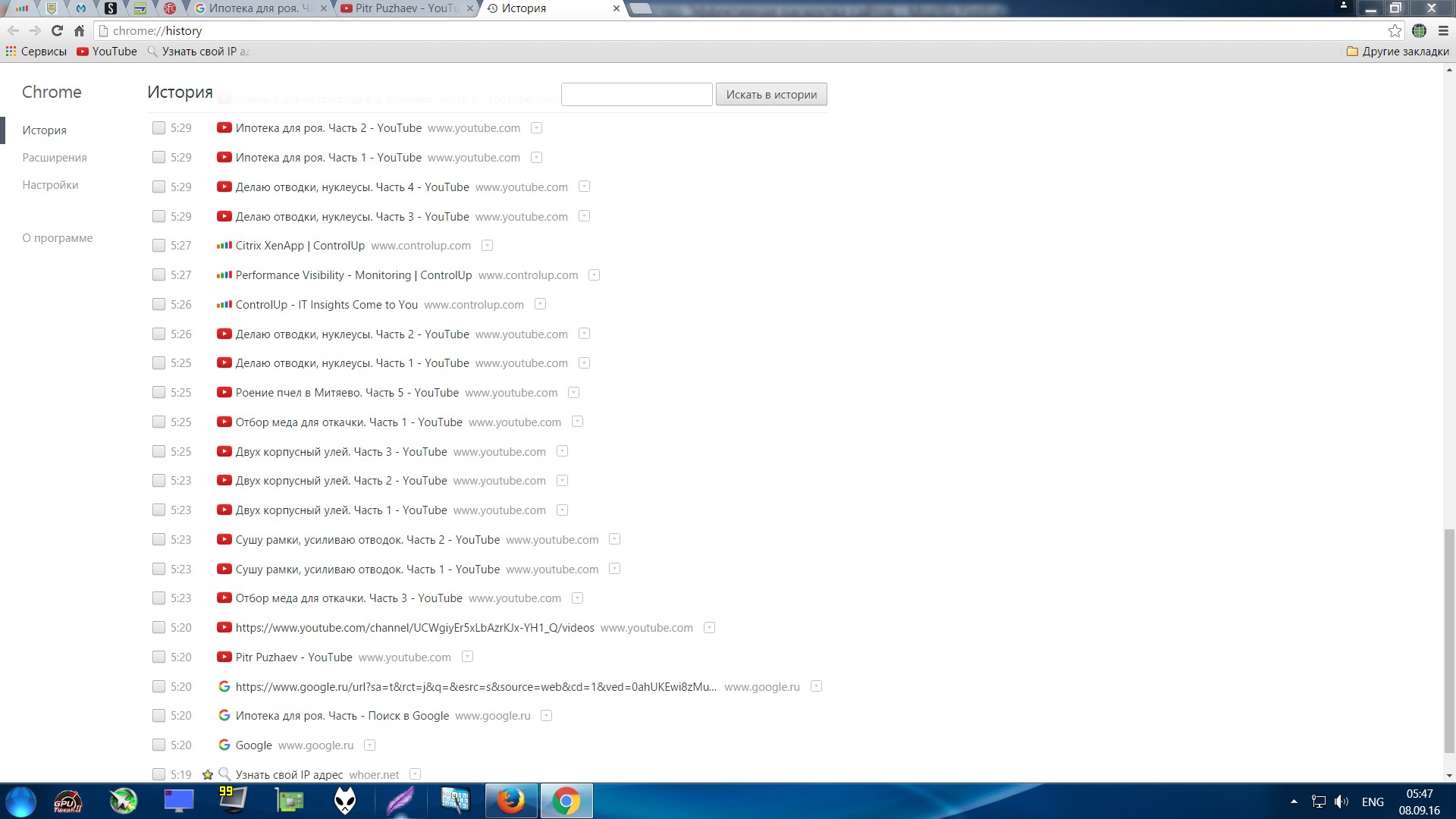The height and width of the screenshot is (819, 1456).
Task: Click the О программе menu item
Action: [57, 237]
